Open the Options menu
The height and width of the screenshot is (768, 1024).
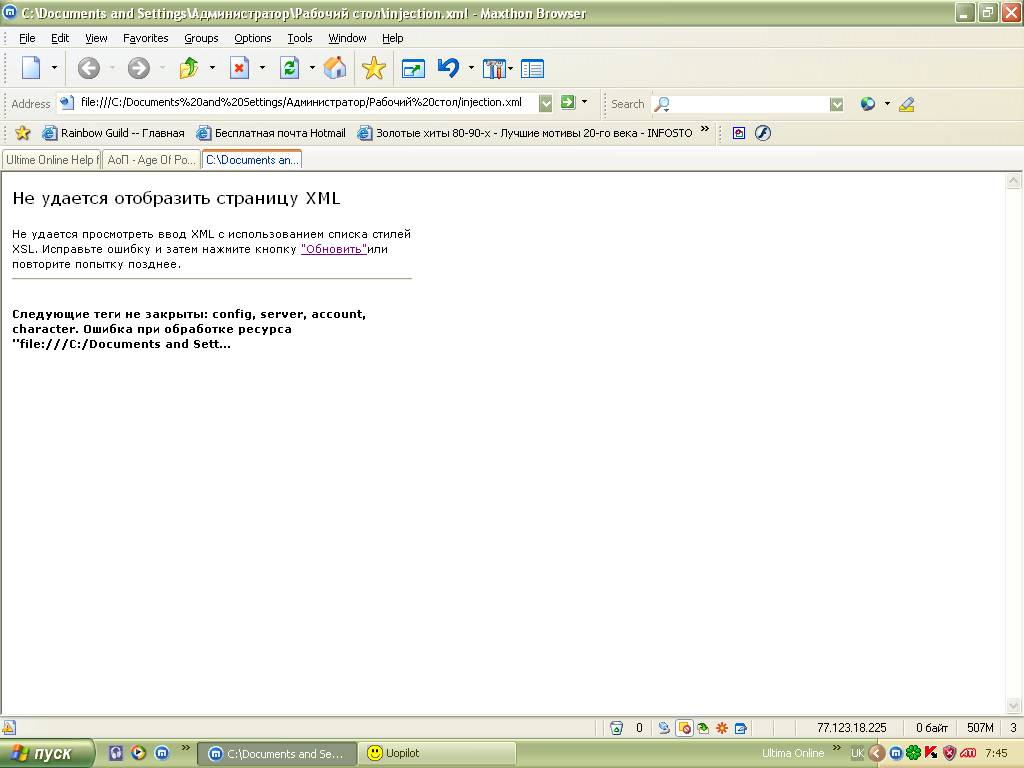[x=253, y=38]
